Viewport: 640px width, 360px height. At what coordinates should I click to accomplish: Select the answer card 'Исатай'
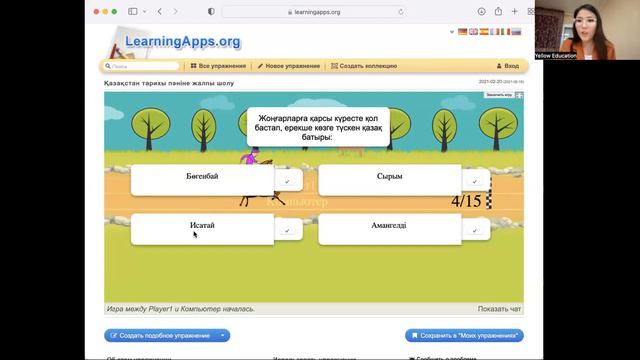tap(202, 229)
